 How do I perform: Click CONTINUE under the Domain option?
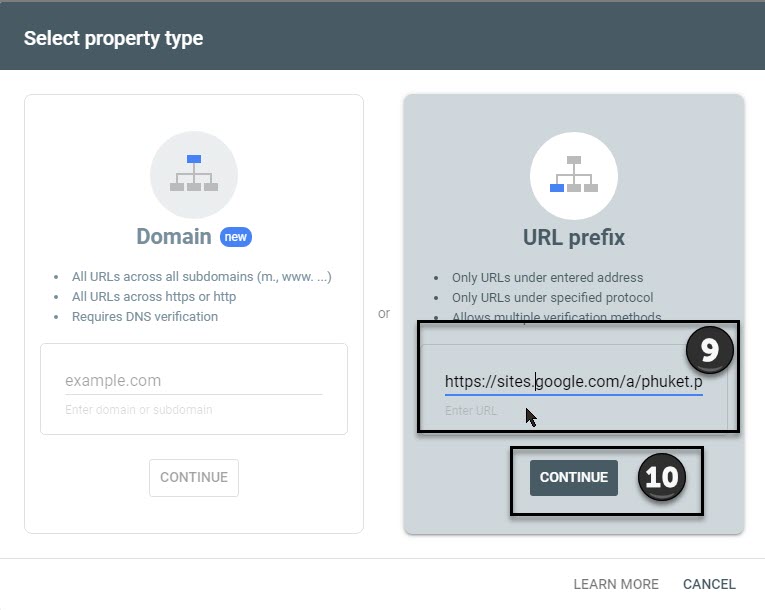pos(194,477)
